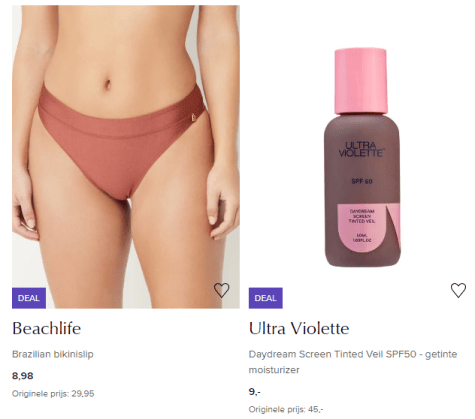Click the 8,98 sale price
This screenshot has height=419, width=475.
coord(23,376)
